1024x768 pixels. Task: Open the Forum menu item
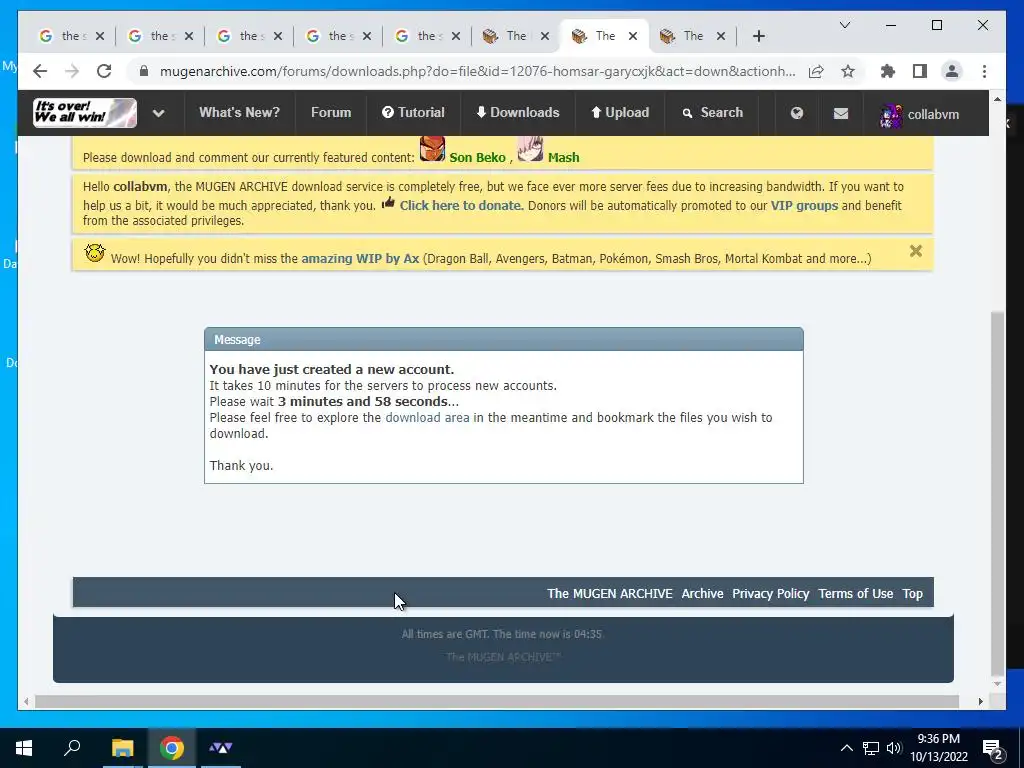coord(330,112)
